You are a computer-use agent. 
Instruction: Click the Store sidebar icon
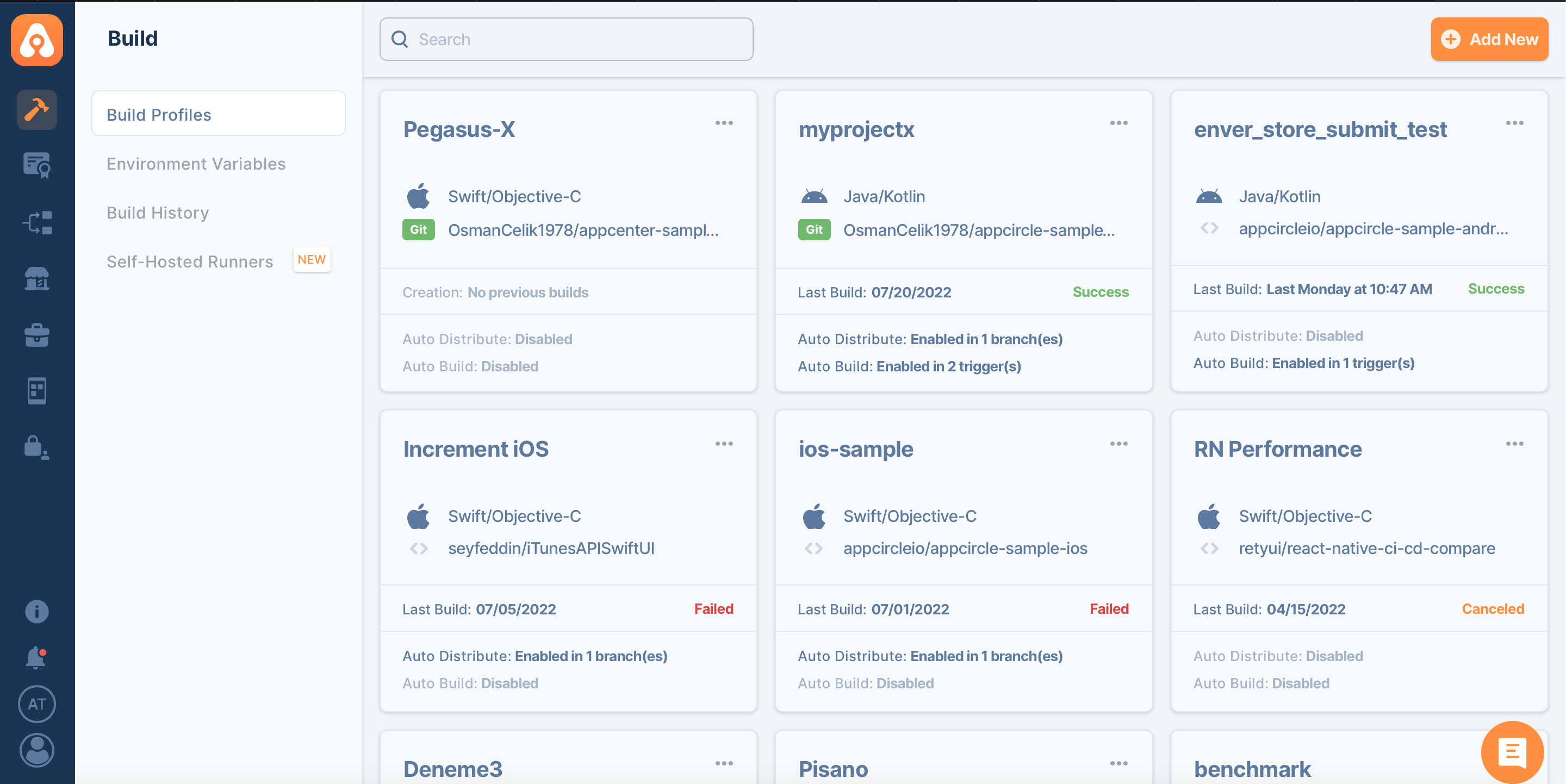pyautogui.click(x=36, y=278)
